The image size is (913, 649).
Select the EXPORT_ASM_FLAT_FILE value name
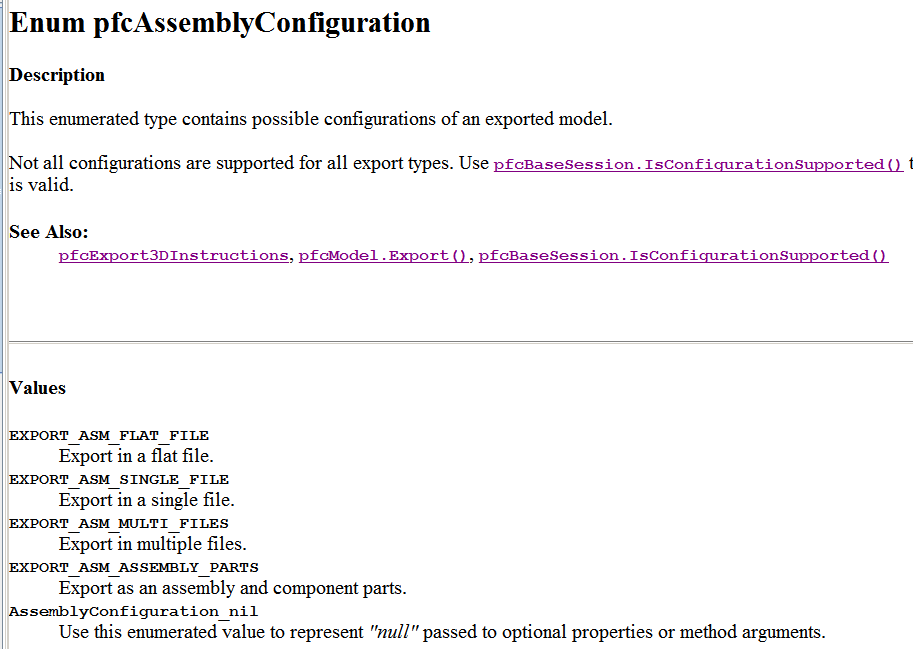pos(109,435)
